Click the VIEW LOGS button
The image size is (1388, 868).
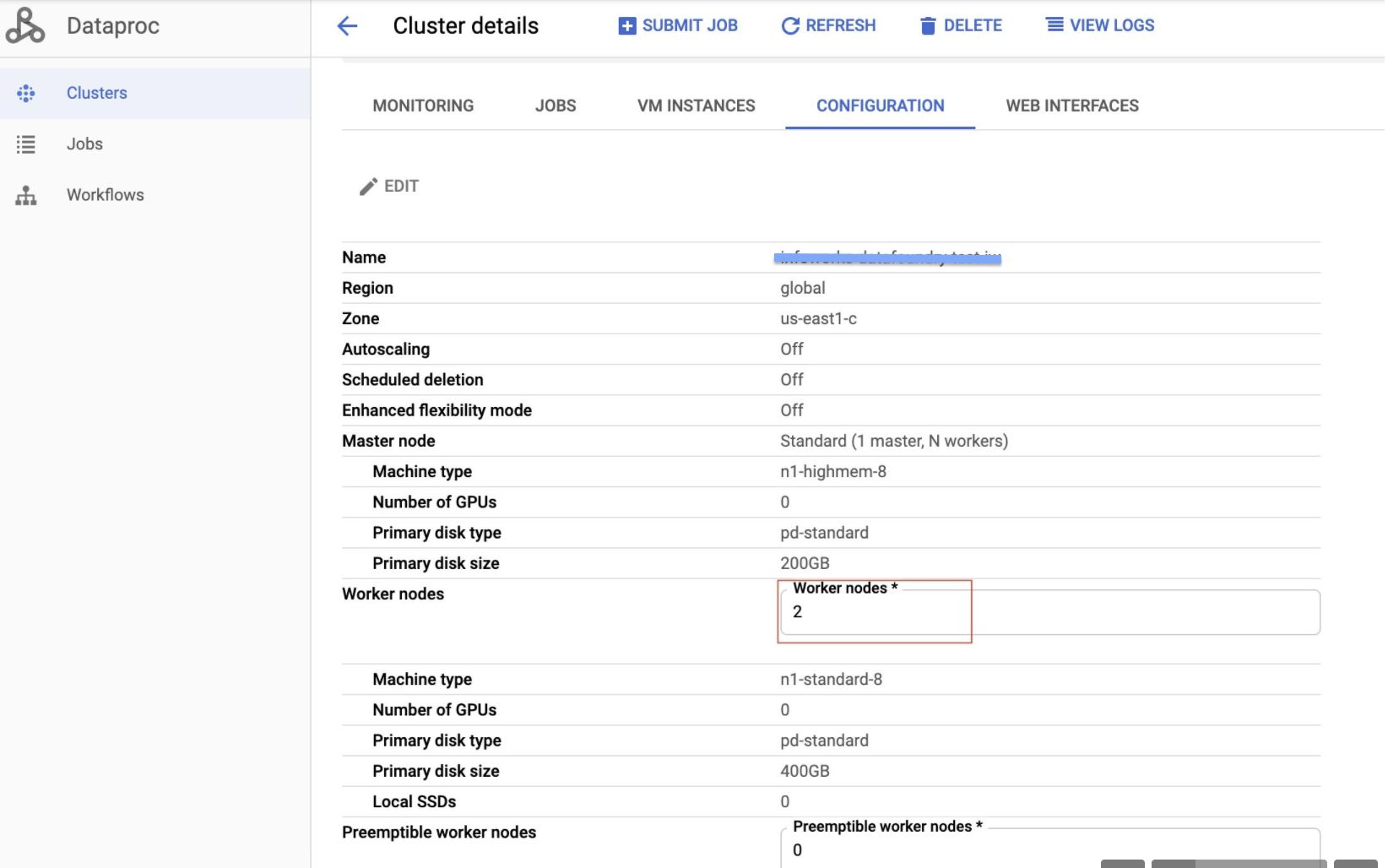(1100, 25)
